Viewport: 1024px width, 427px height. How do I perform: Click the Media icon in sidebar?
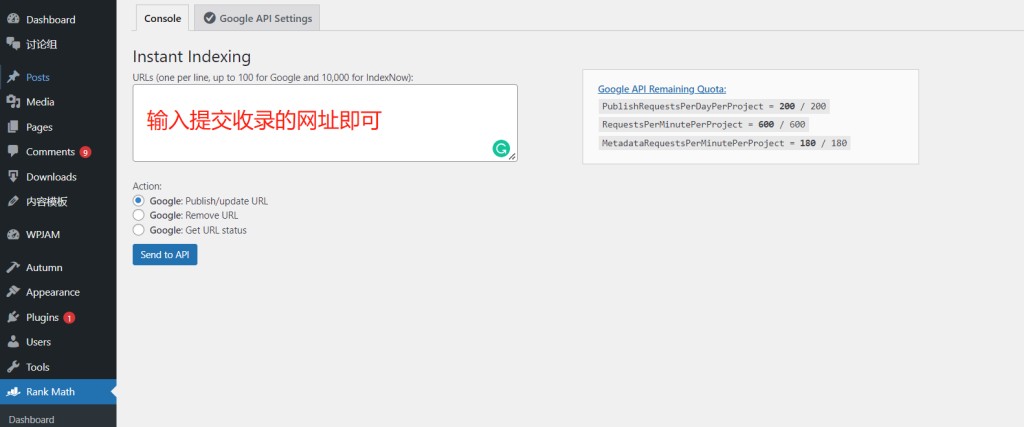coord(13,102)
